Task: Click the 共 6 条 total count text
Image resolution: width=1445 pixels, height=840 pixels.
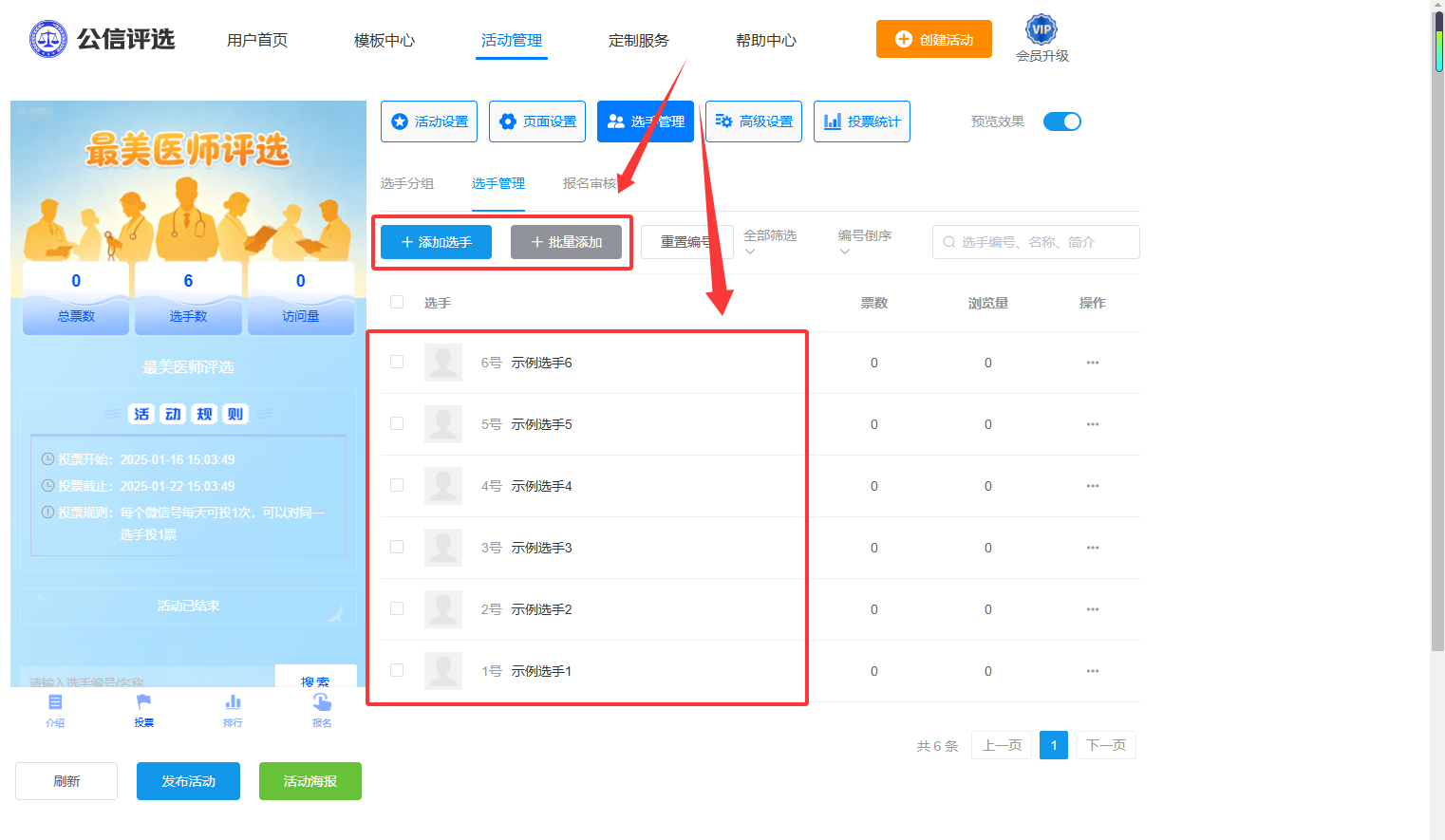Action: pyautogui.click(x=937, y=746)
